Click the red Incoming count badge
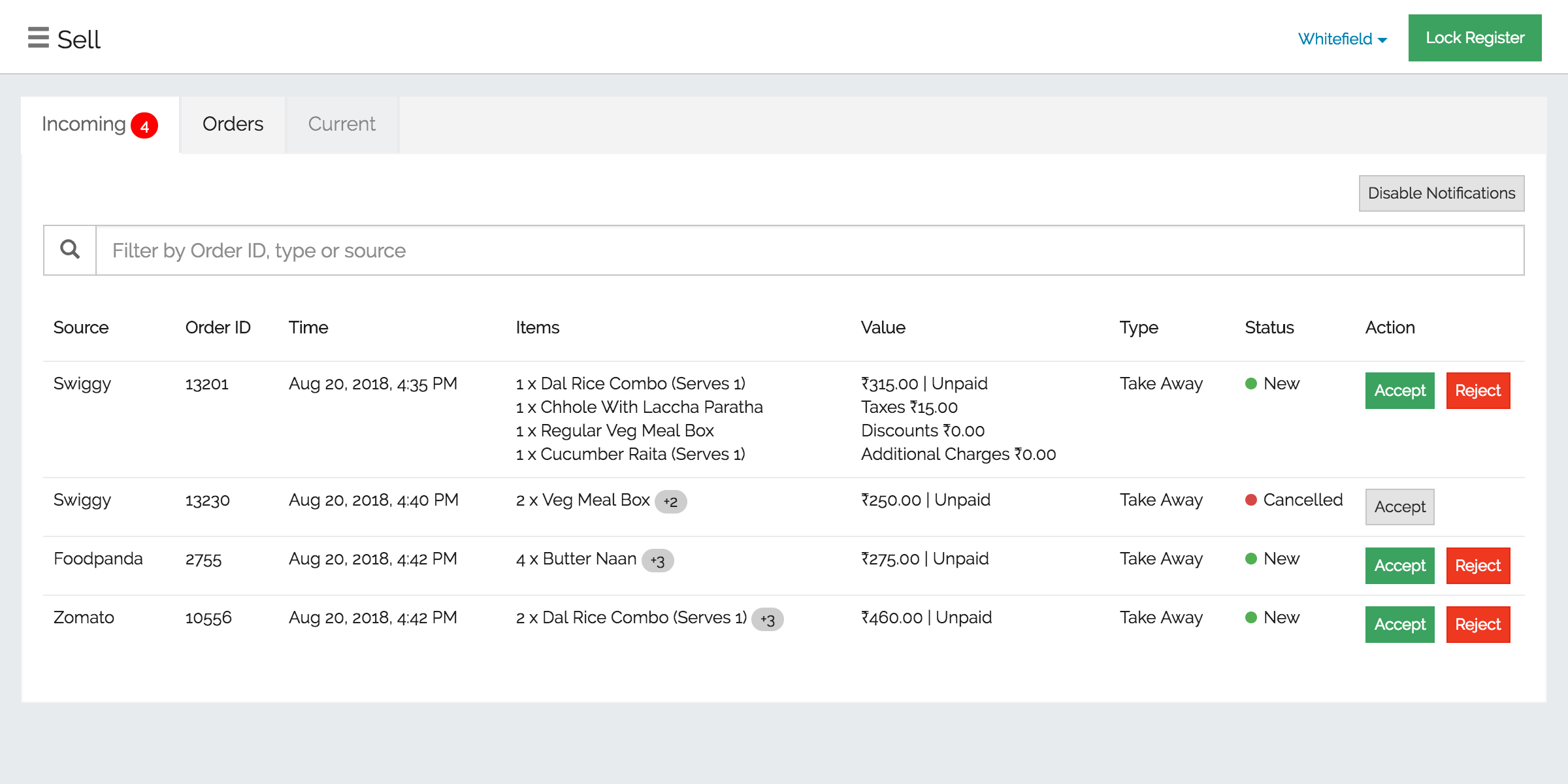The width and height of the screenshot is (1568, 784). pos(144,126)
